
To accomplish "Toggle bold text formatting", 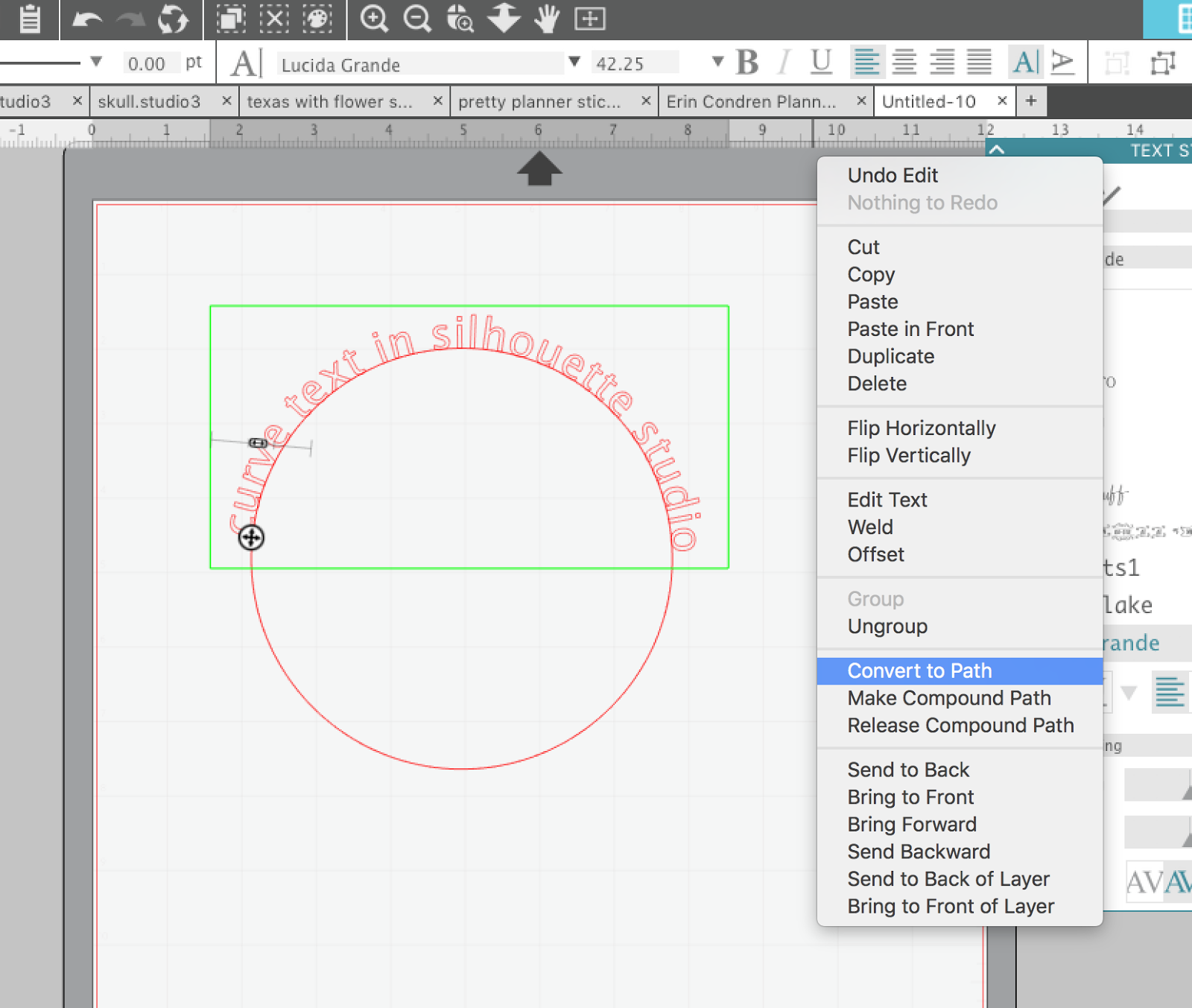I will [746, 63].
